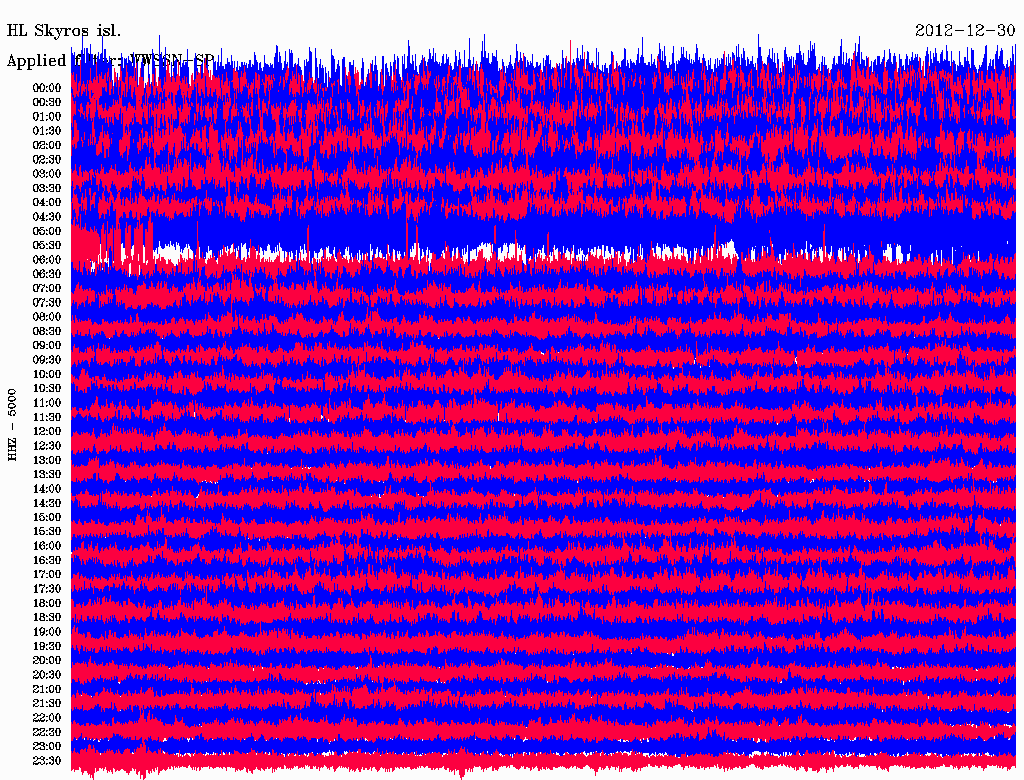
Task: Select the 12:00 time label
Action: tap(47, 431)
